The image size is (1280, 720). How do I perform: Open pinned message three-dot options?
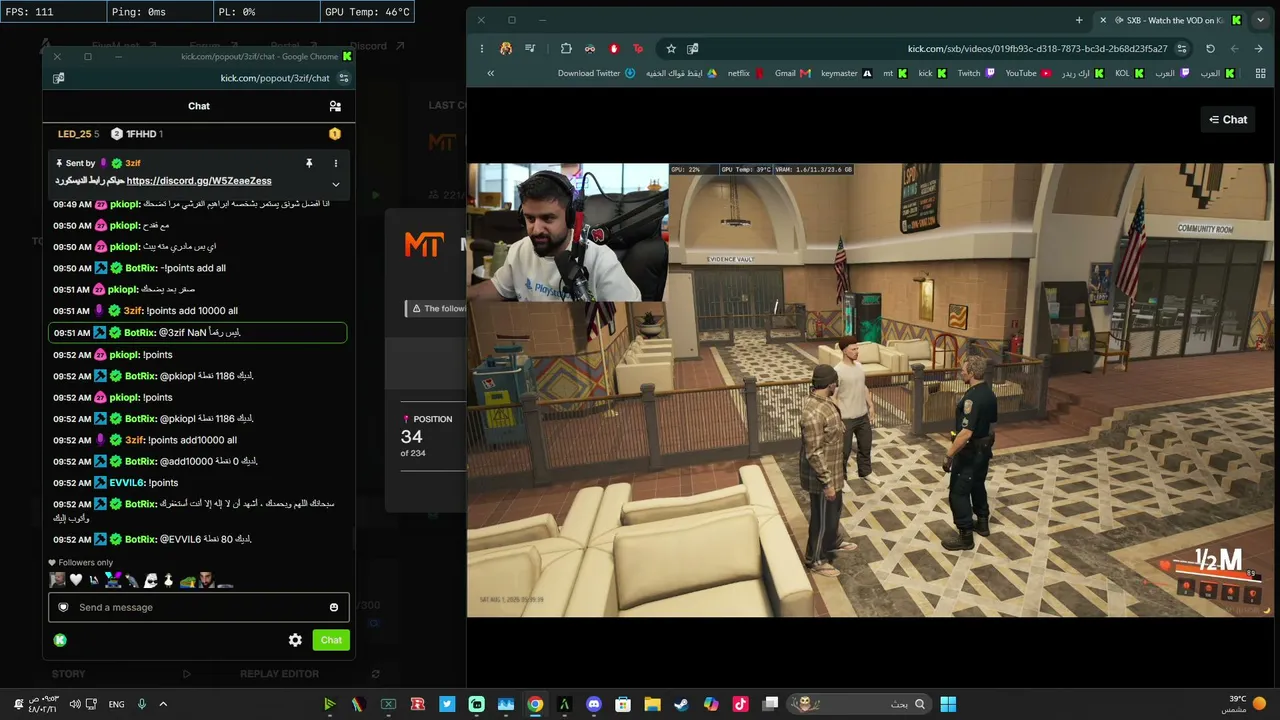pyautogui.click(x=336, y=163)
